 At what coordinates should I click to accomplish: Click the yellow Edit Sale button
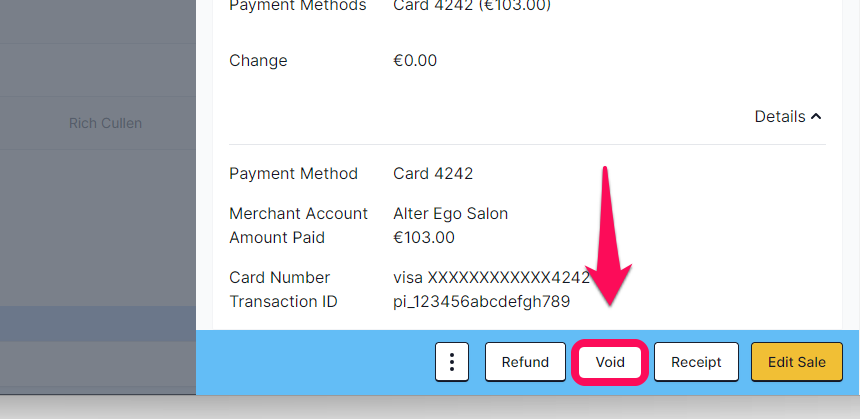tap(796, 361)
